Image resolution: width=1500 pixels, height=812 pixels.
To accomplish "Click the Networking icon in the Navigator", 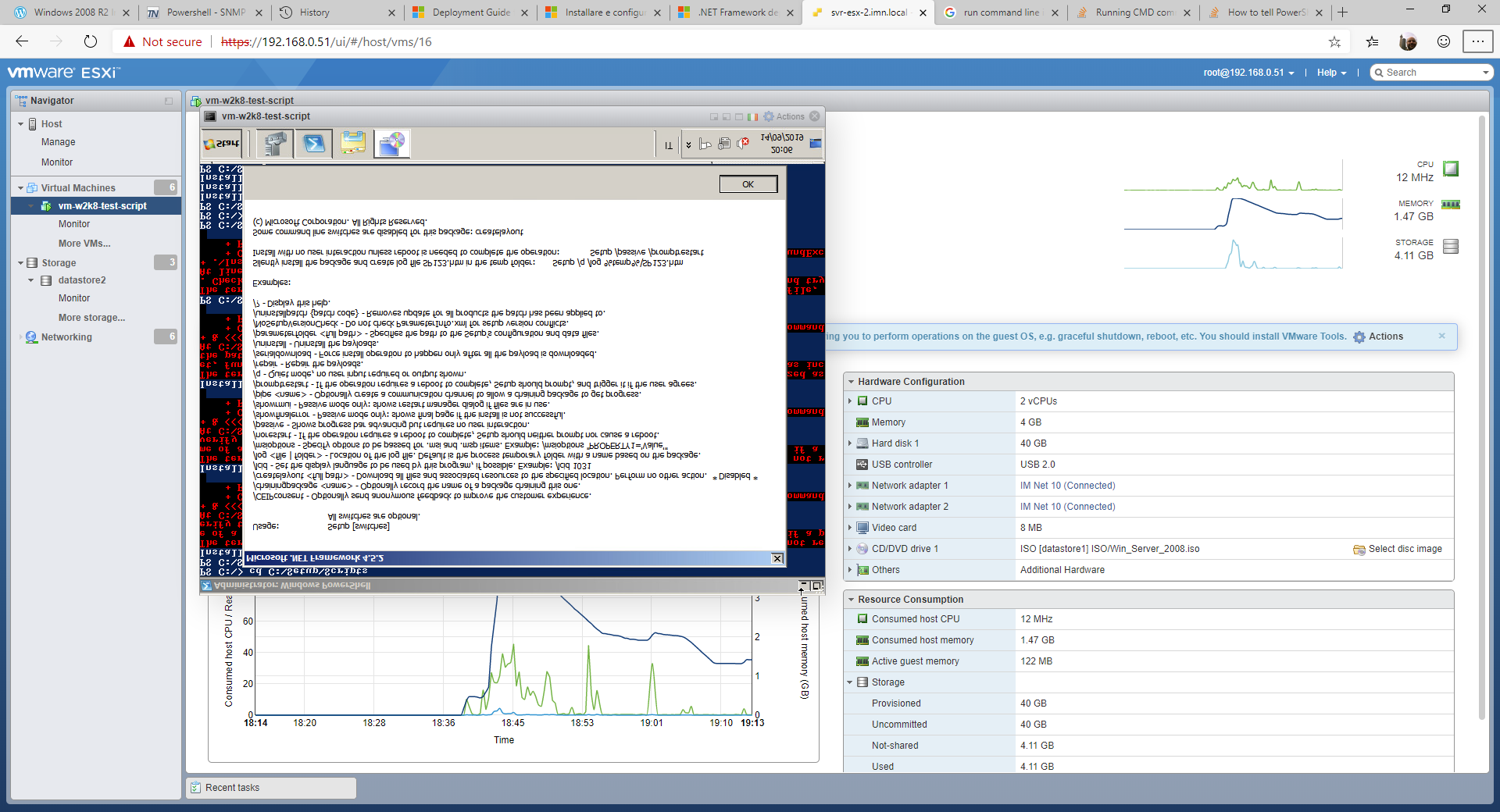I will click(x=31, y=337).
